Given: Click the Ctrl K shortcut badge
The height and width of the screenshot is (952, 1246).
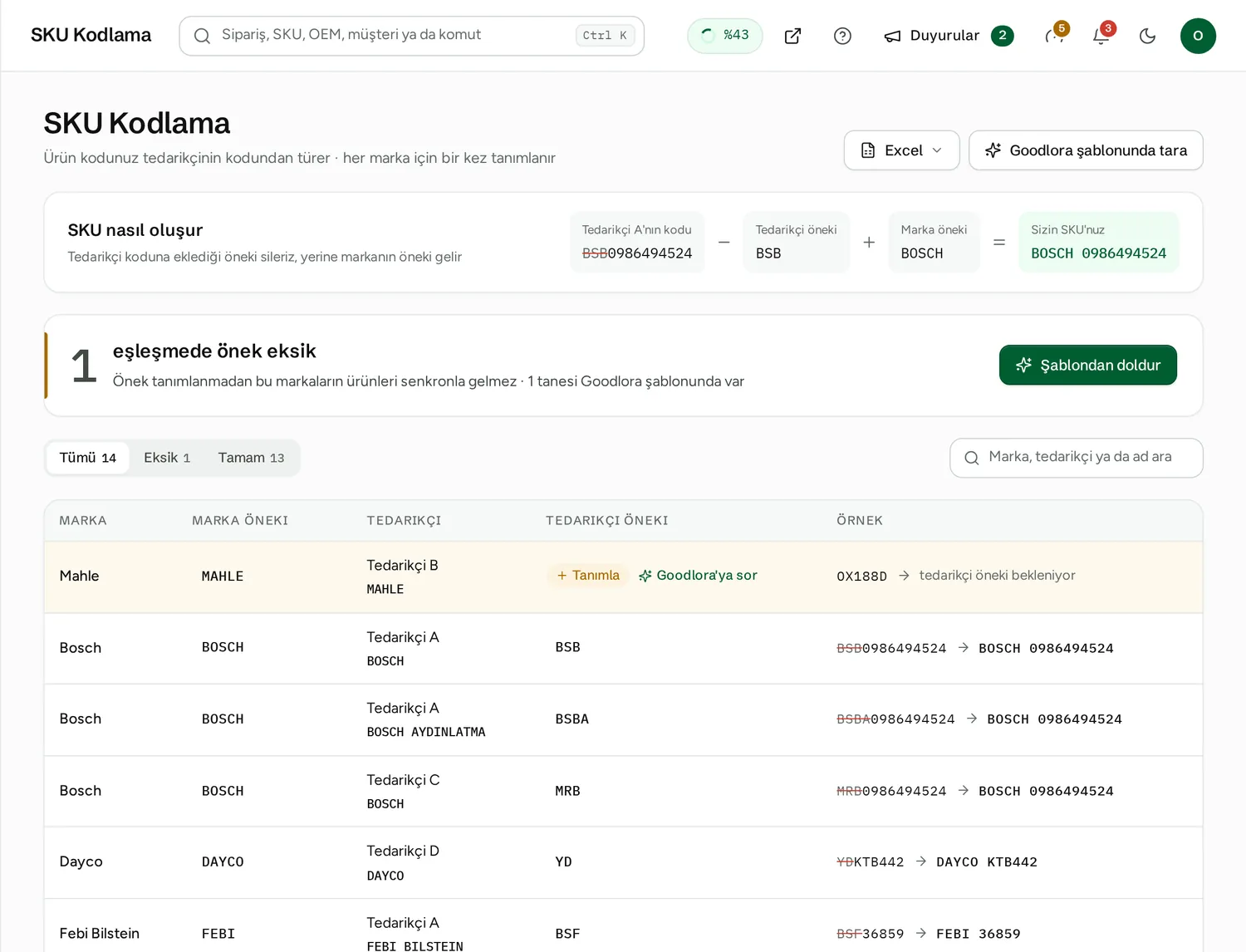Looking at the screenshot, I should pos(605,36).
